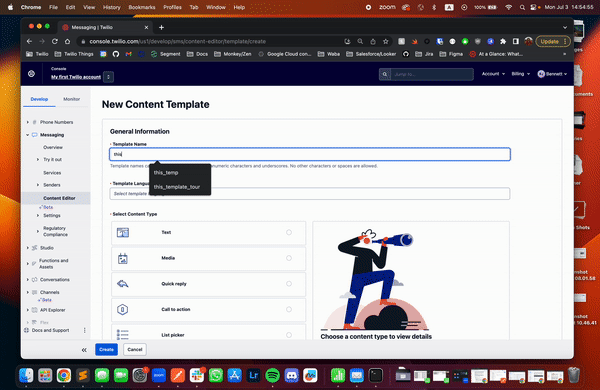
Task: Select the List picker radio button
Action: [x=289, y=335]
